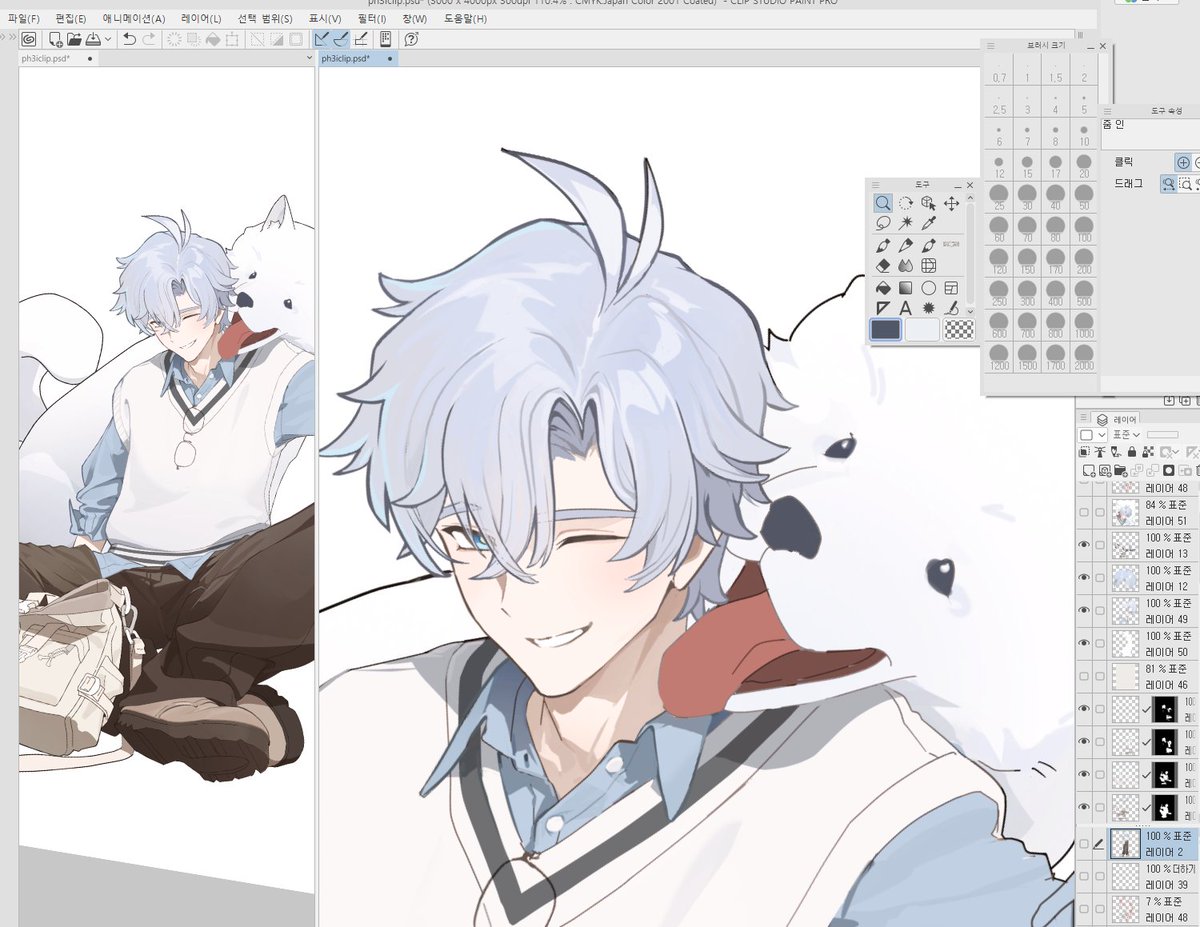Click 레이어 2 layer thumbnail

1126,844
